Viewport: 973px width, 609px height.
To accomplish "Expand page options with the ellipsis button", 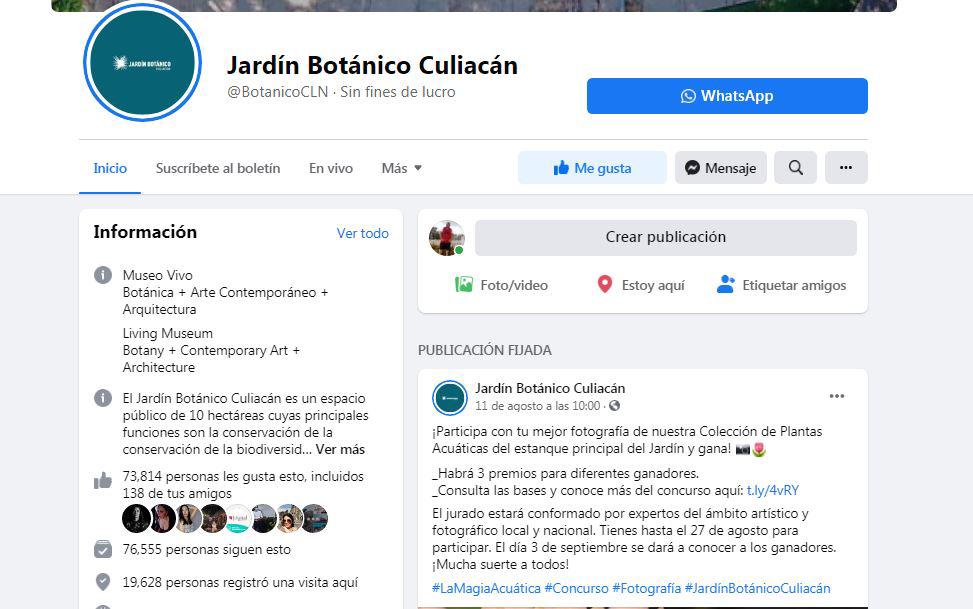I will pyautogui.click(x=846, y=167).
